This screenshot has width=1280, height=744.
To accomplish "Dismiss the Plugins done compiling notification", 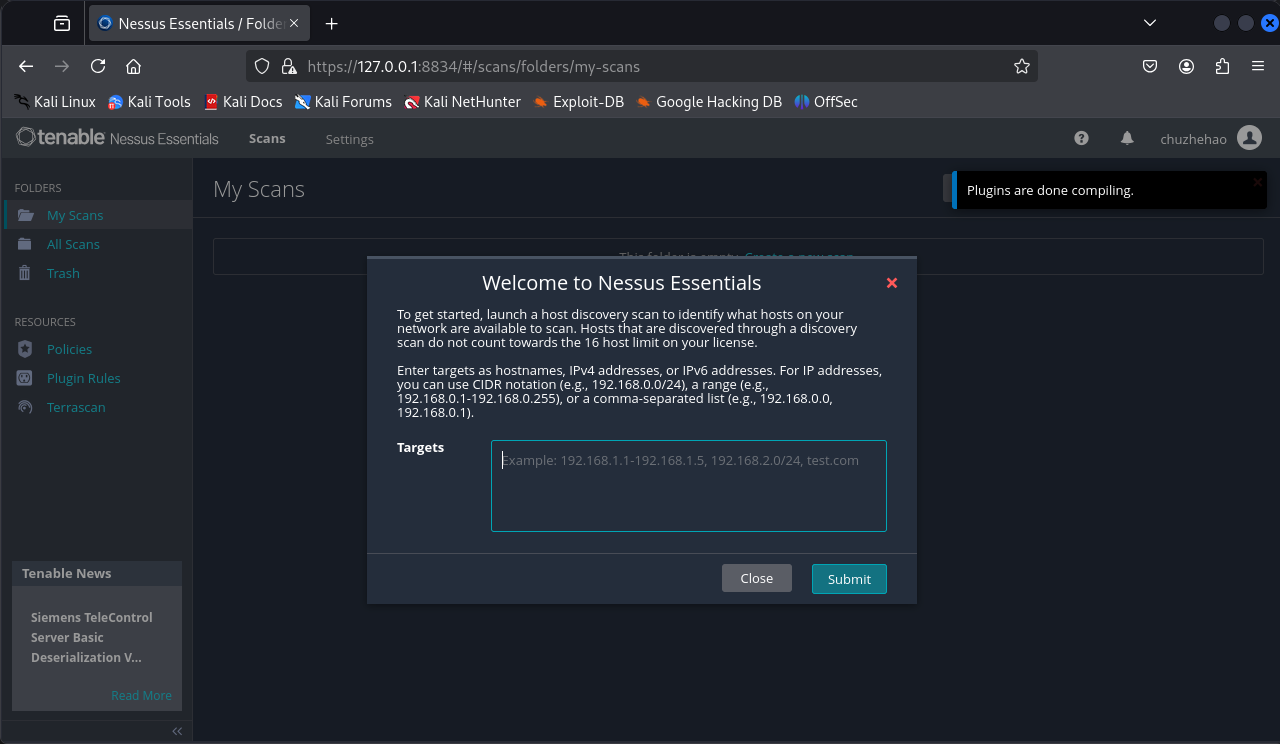I will click(1258, 182).
